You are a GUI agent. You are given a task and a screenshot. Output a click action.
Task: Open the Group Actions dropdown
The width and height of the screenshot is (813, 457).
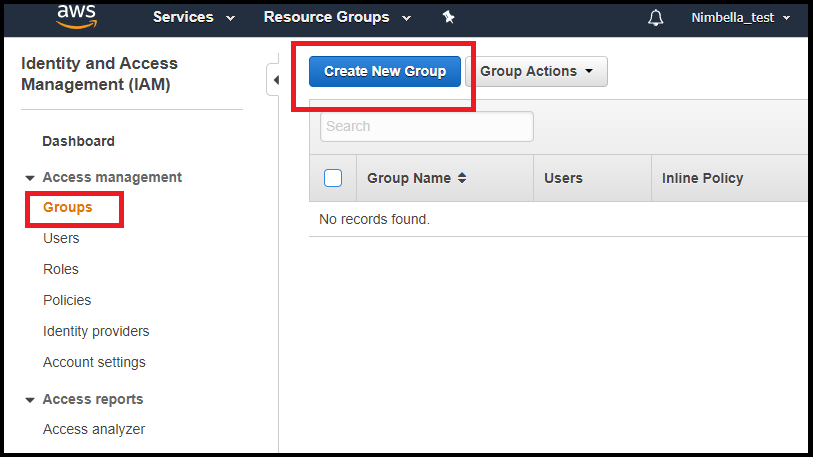(536, 72)
